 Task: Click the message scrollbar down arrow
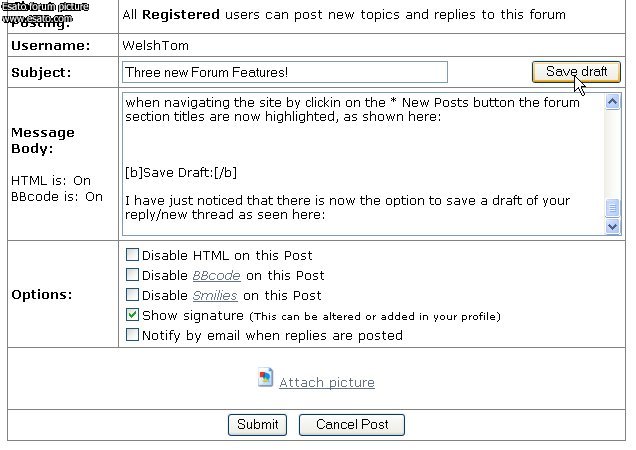click(x=612, y=226)
